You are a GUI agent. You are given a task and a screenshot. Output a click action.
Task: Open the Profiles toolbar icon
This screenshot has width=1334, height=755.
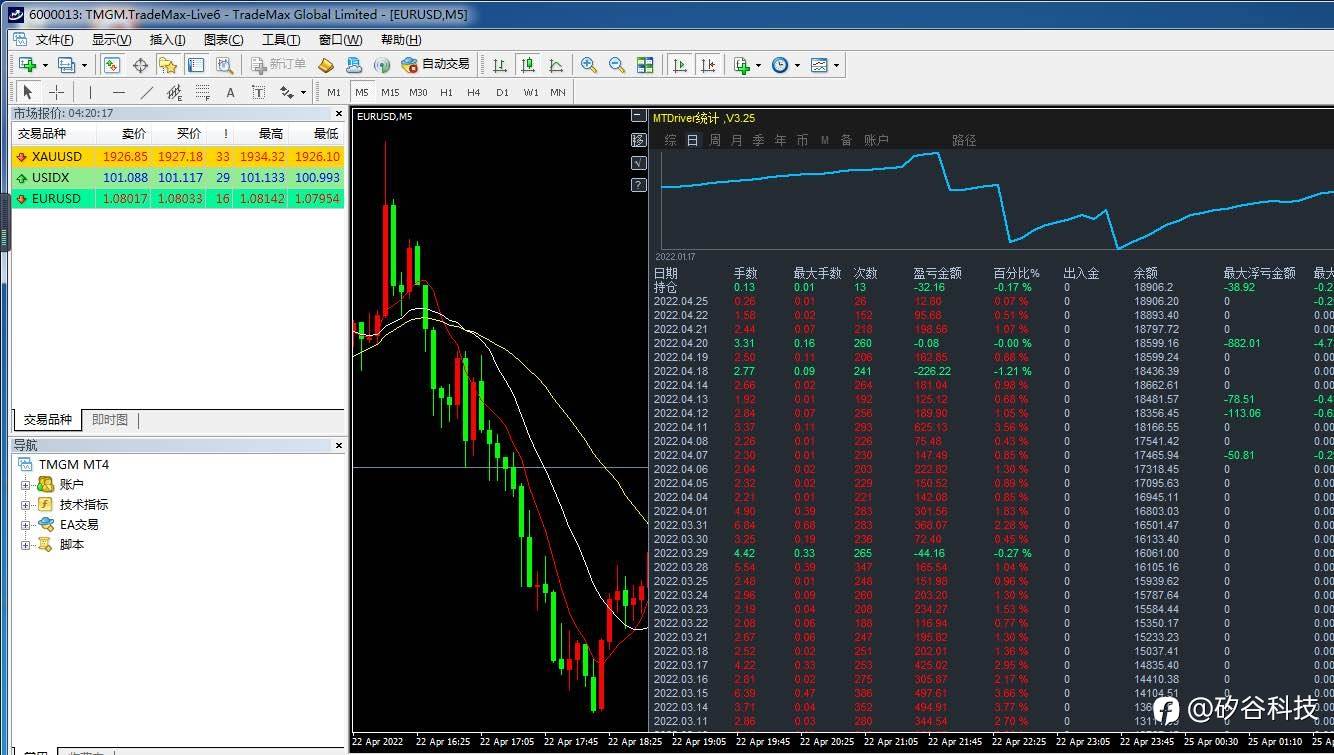click(x=66, y=65)
